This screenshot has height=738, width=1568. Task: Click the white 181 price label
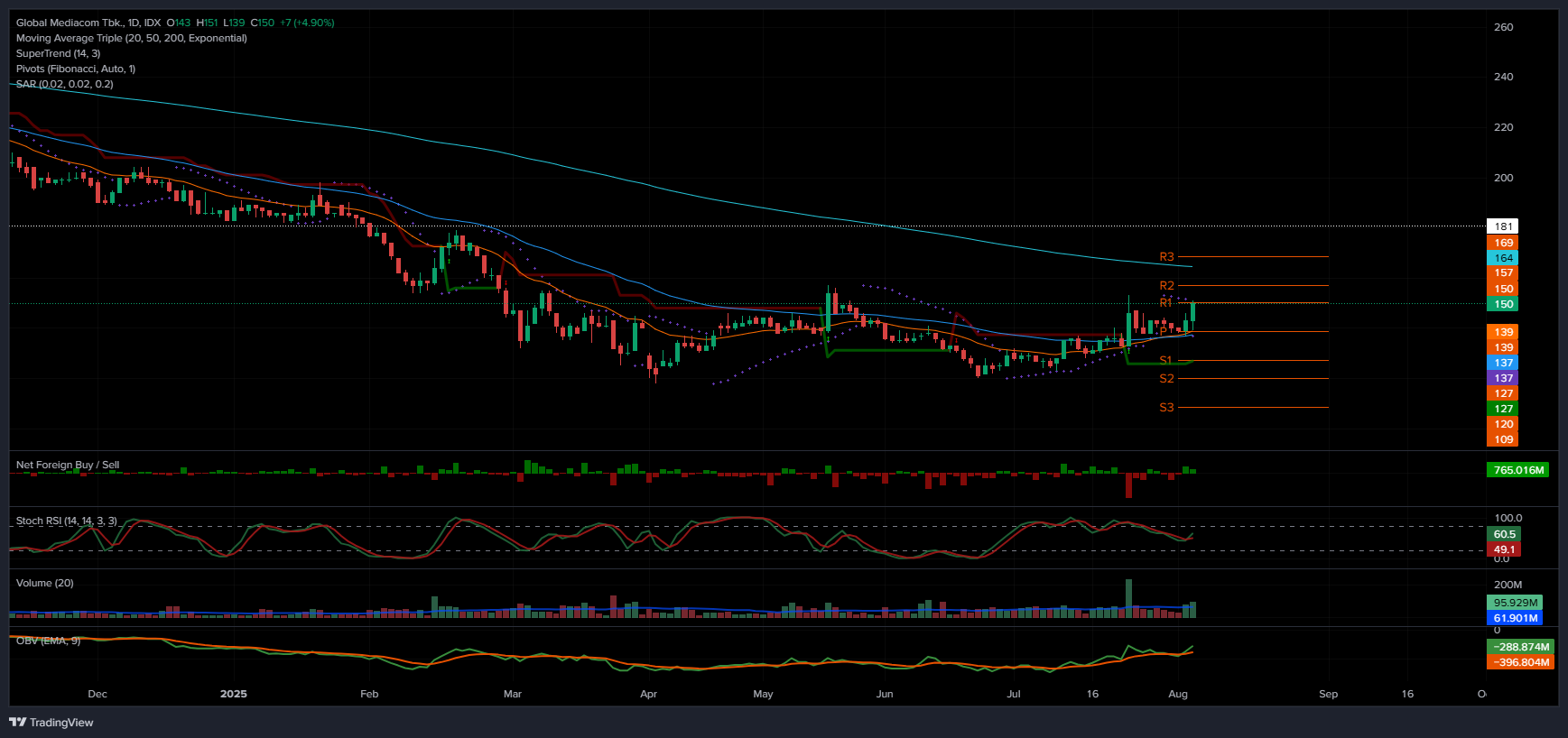pos(1503,226)
